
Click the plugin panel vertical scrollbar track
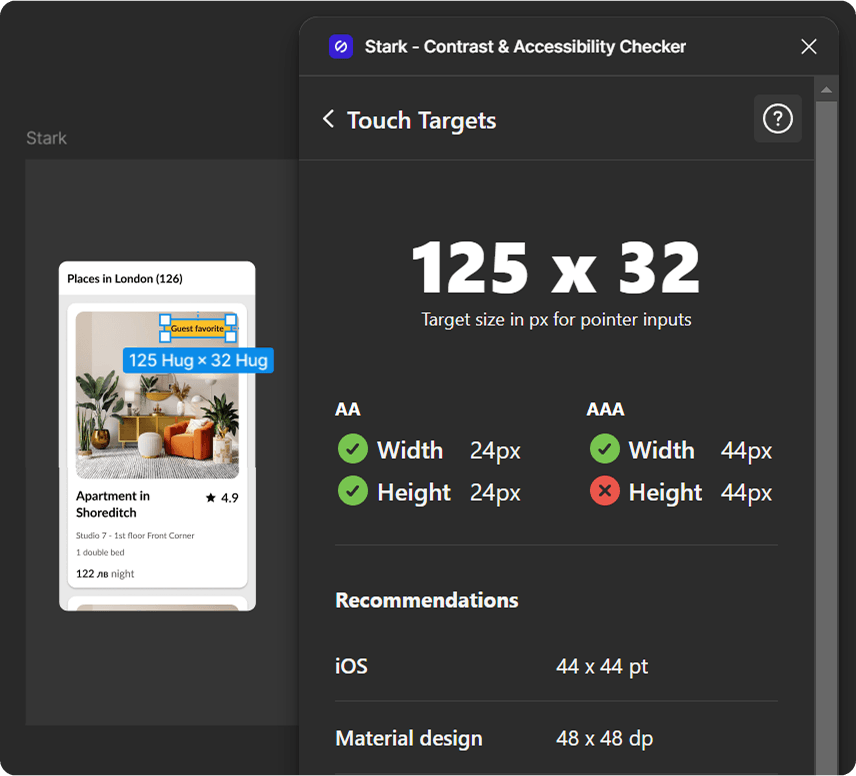click(826, 450)
